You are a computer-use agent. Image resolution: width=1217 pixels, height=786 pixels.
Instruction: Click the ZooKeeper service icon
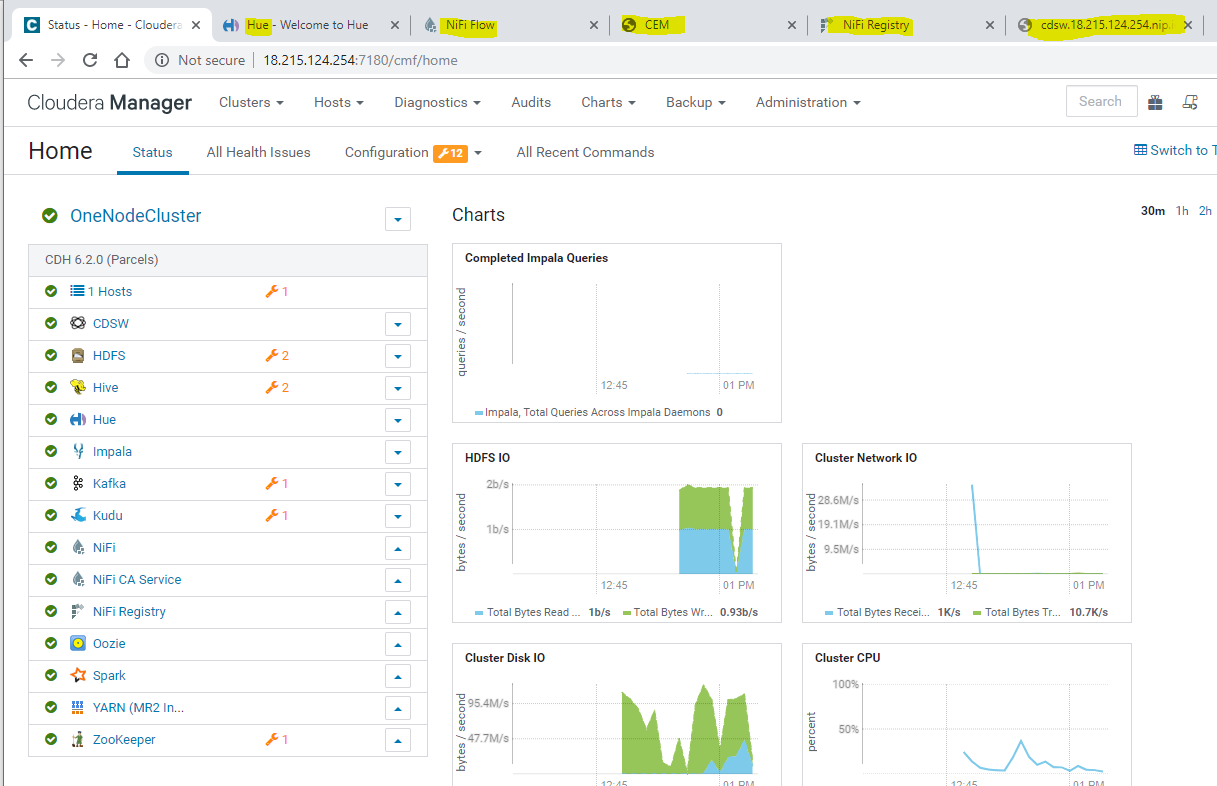pos(78,739)
